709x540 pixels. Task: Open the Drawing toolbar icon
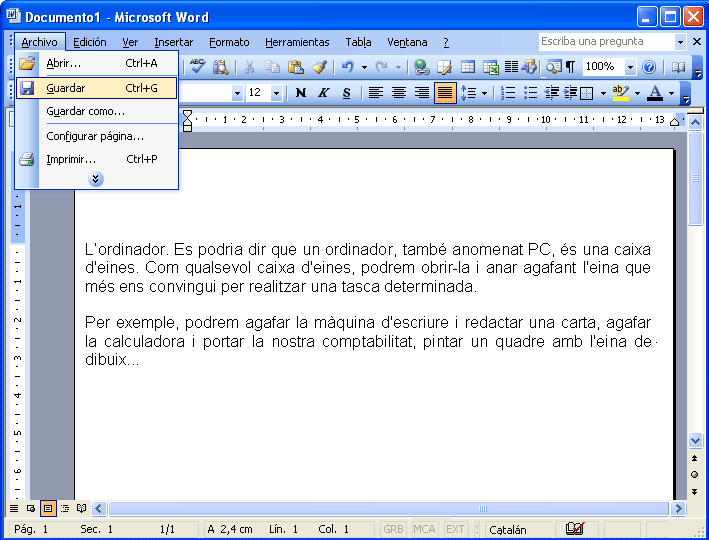[529, 67]
